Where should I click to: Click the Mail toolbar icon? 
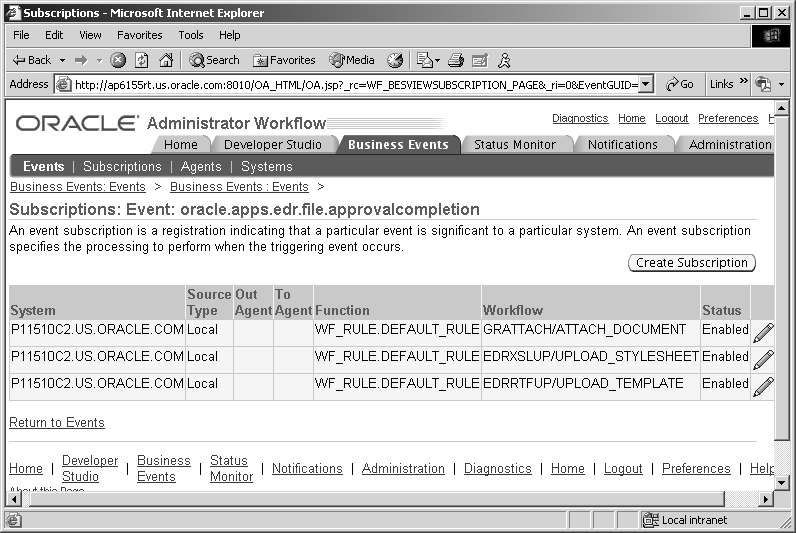(x=424, y=60)
